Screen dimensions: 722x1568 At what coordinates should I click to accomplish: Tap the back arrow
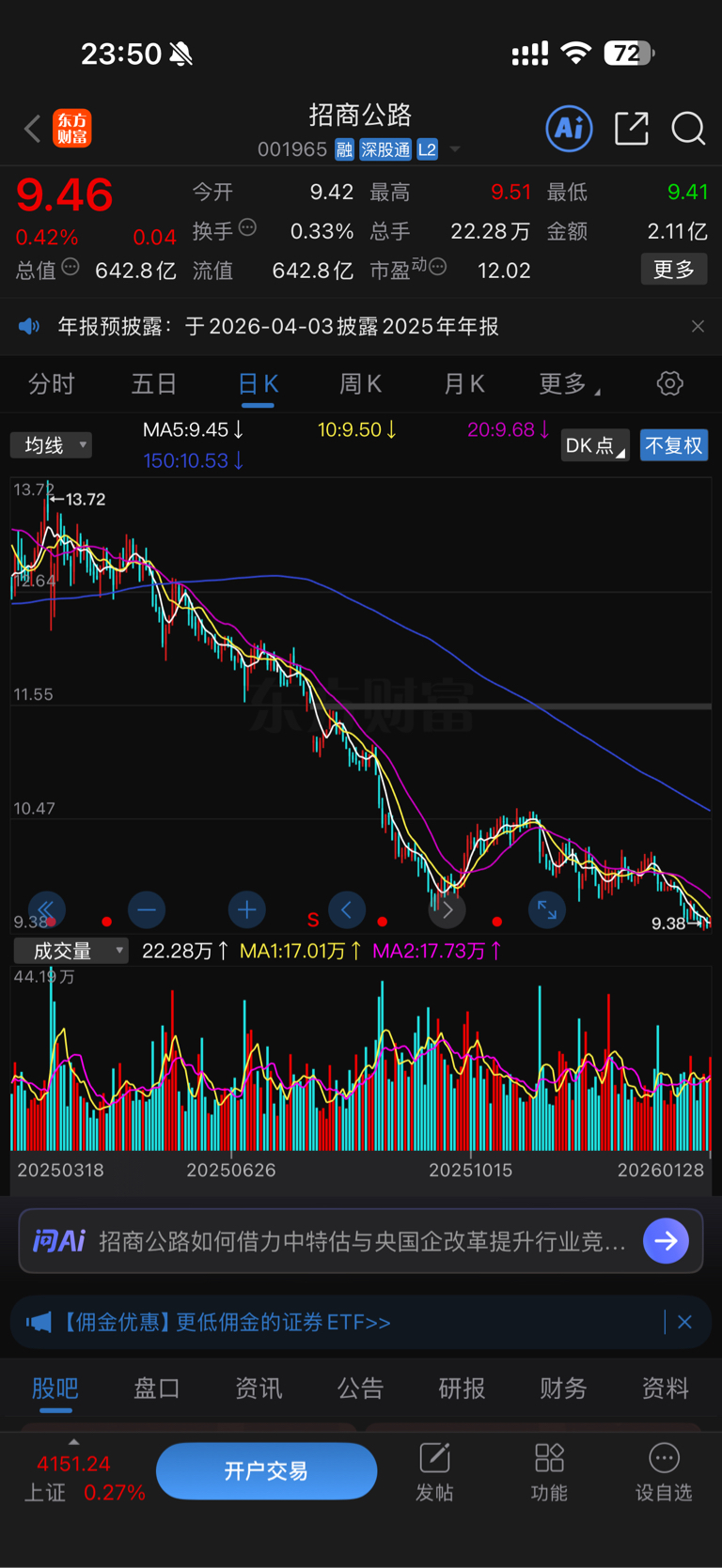pyautogui.click(x=32, y=128)
